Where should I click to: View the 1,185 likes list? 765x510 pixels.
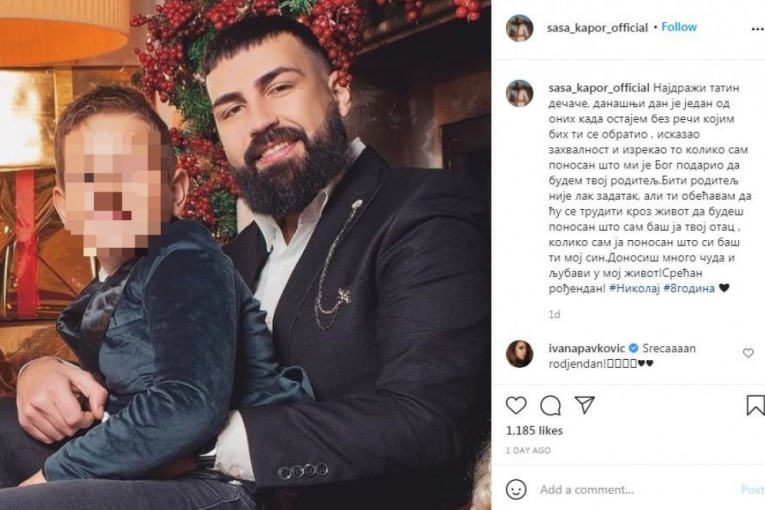[533, 431]
